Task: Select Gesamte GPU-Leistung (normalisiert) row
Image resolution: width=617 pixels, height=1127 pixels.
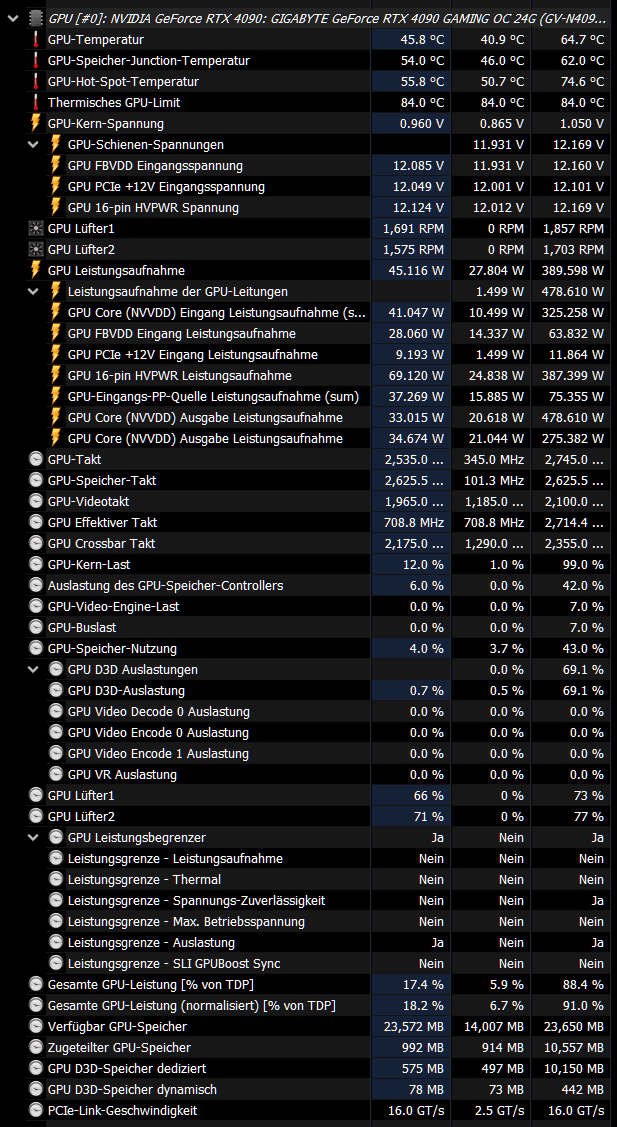Action: [191, 1005]
